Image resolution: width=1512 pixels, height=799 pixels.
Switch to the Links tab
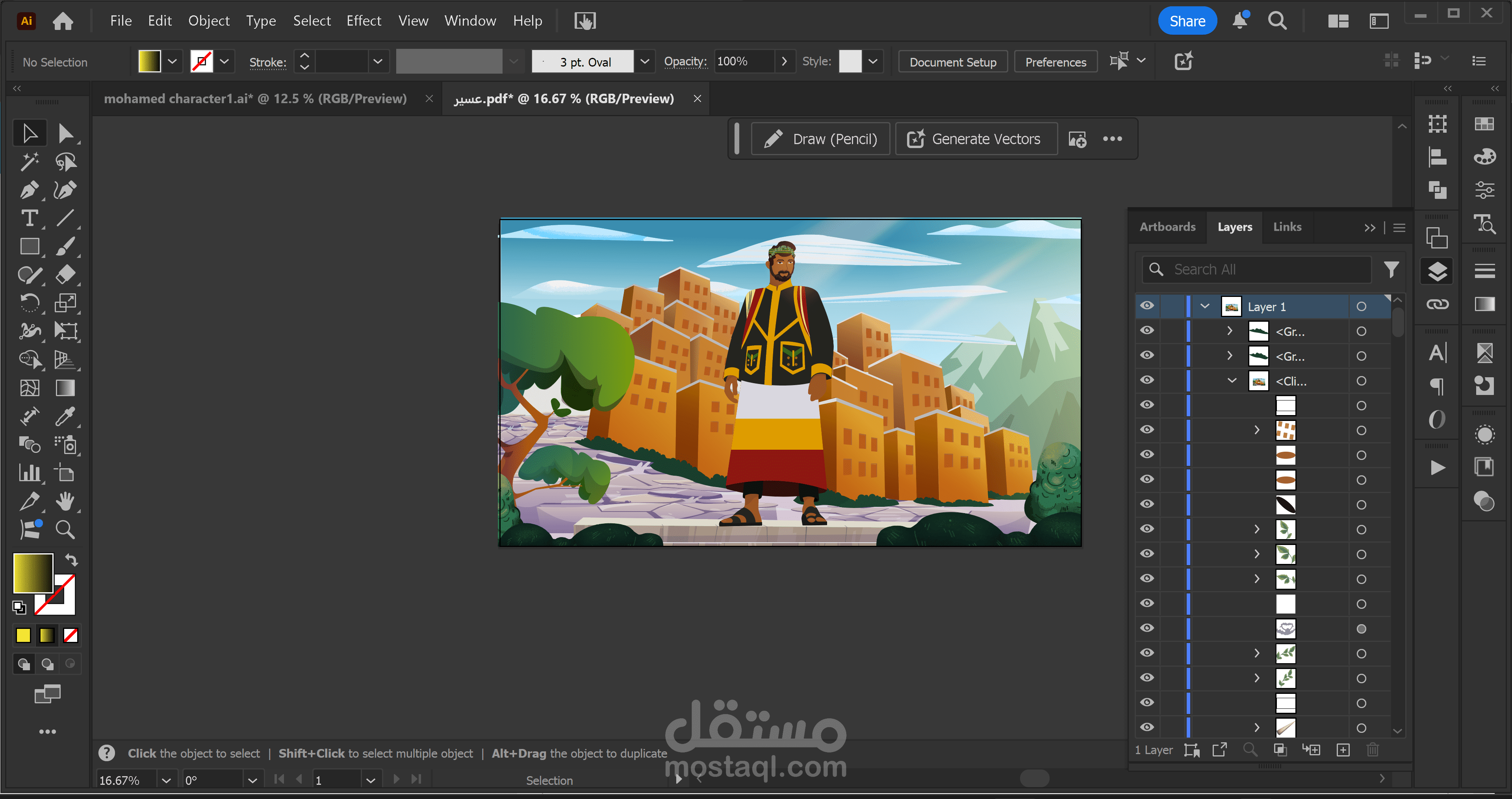click(x=1287, y=226)
